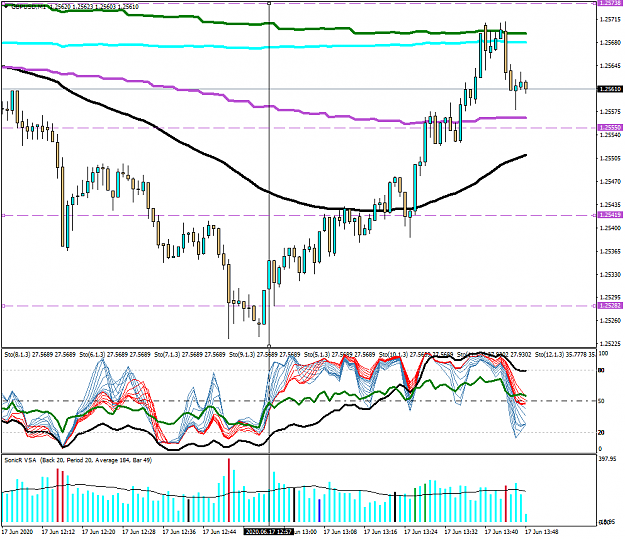This screenshot has height=539, width=625.
Task: Click the 1.25680 price scale value
Action: click(x=610, y=42)
